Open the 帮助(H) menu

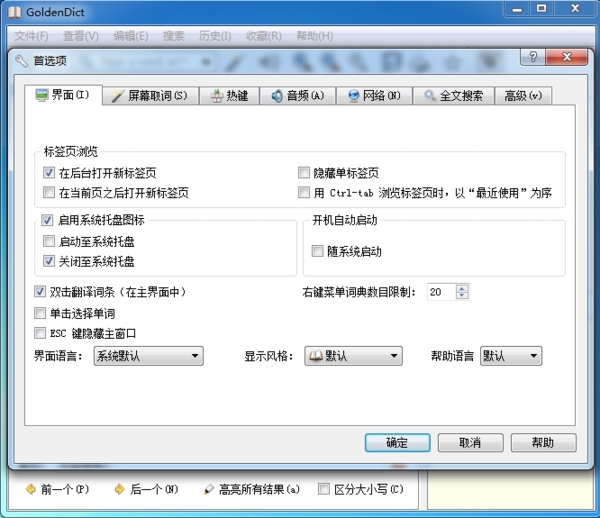315,36
